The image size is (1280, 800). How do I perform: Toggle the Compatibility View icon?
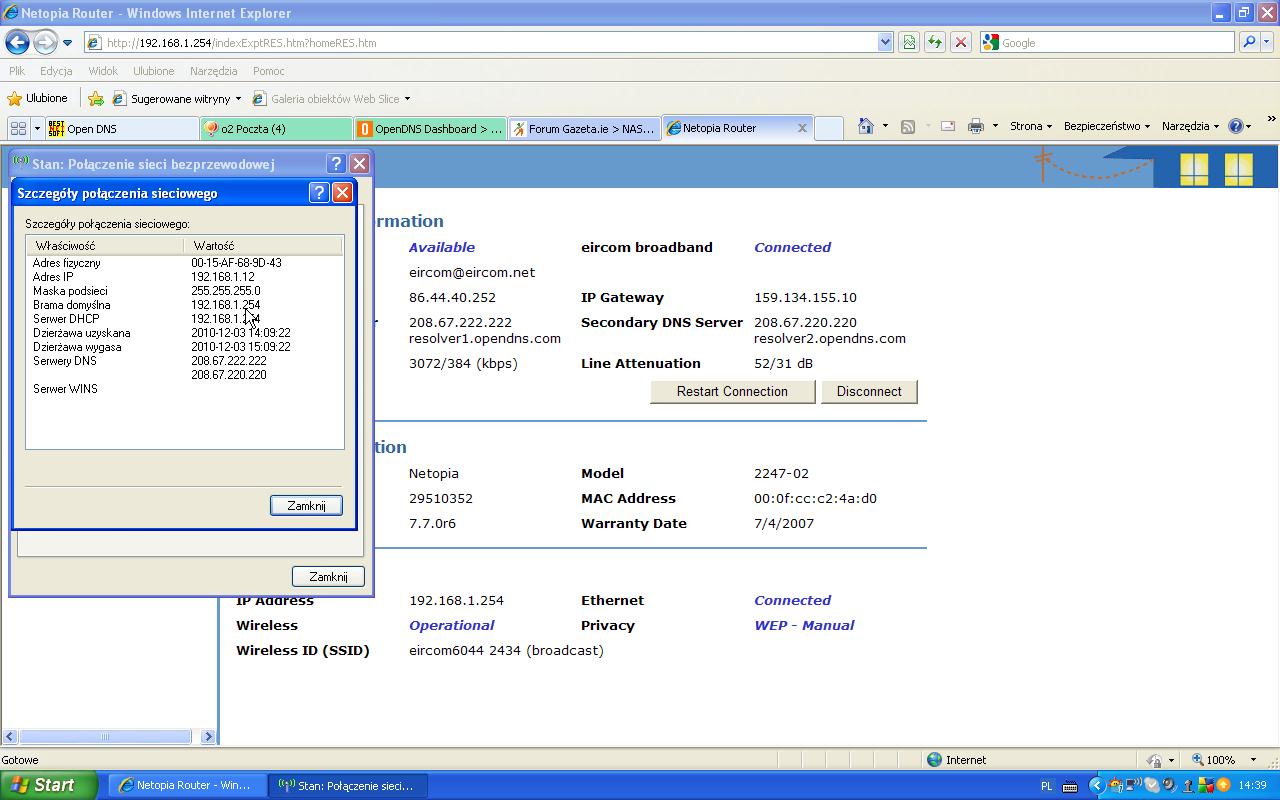point(909,43)
